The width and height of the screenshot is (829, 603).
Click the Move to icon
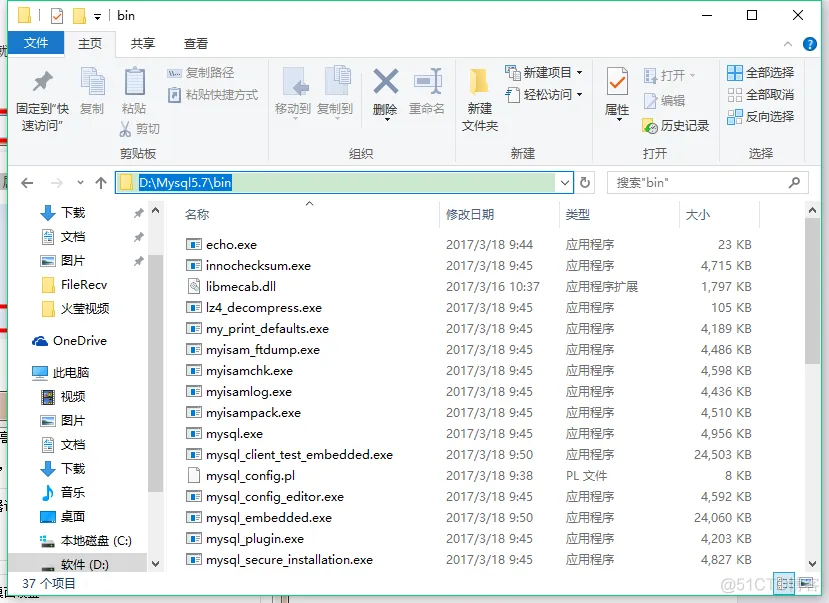[x=294, y=81]
